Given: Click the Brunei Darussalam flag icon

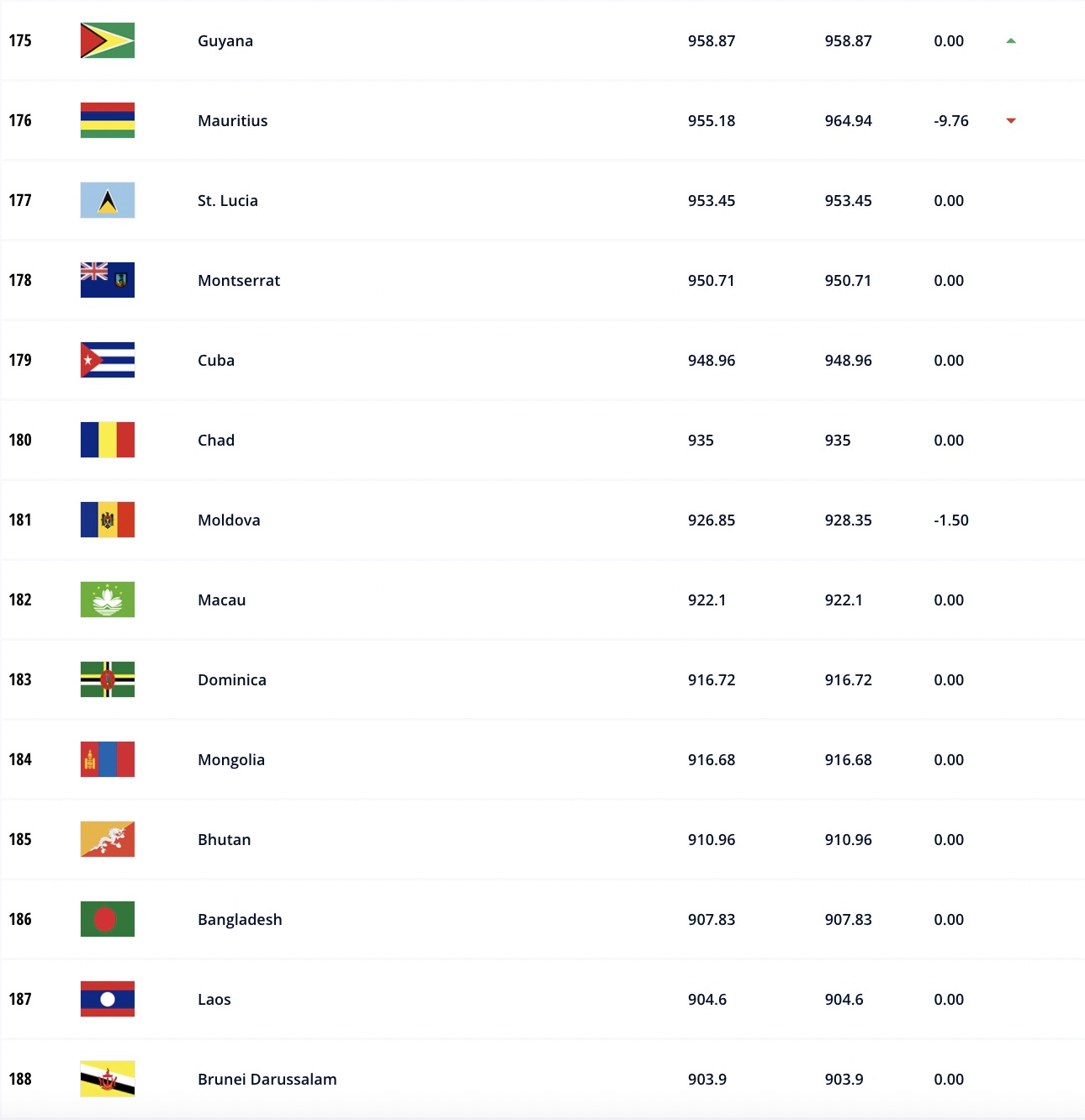Looking at the screenshot, I should [x=108, y=1079].
